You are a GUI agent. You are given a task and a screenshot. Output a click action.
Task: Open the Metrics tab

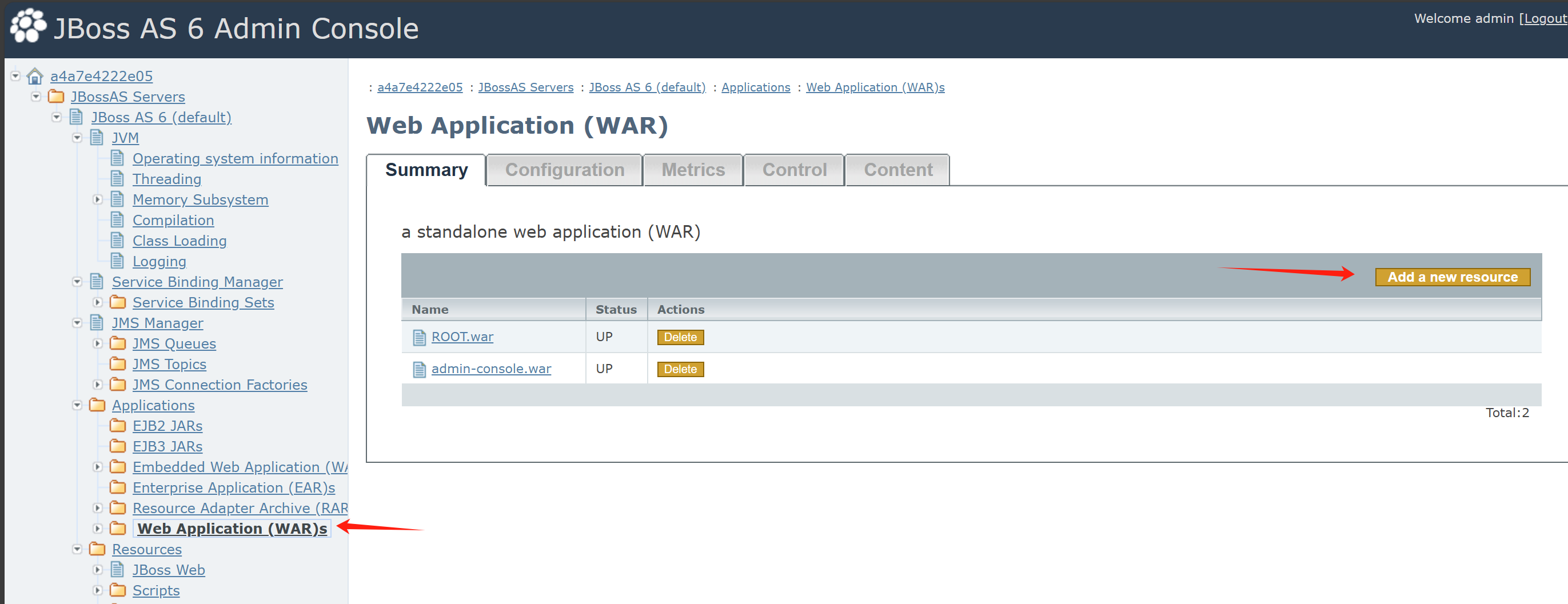click(x=693, y=170)
